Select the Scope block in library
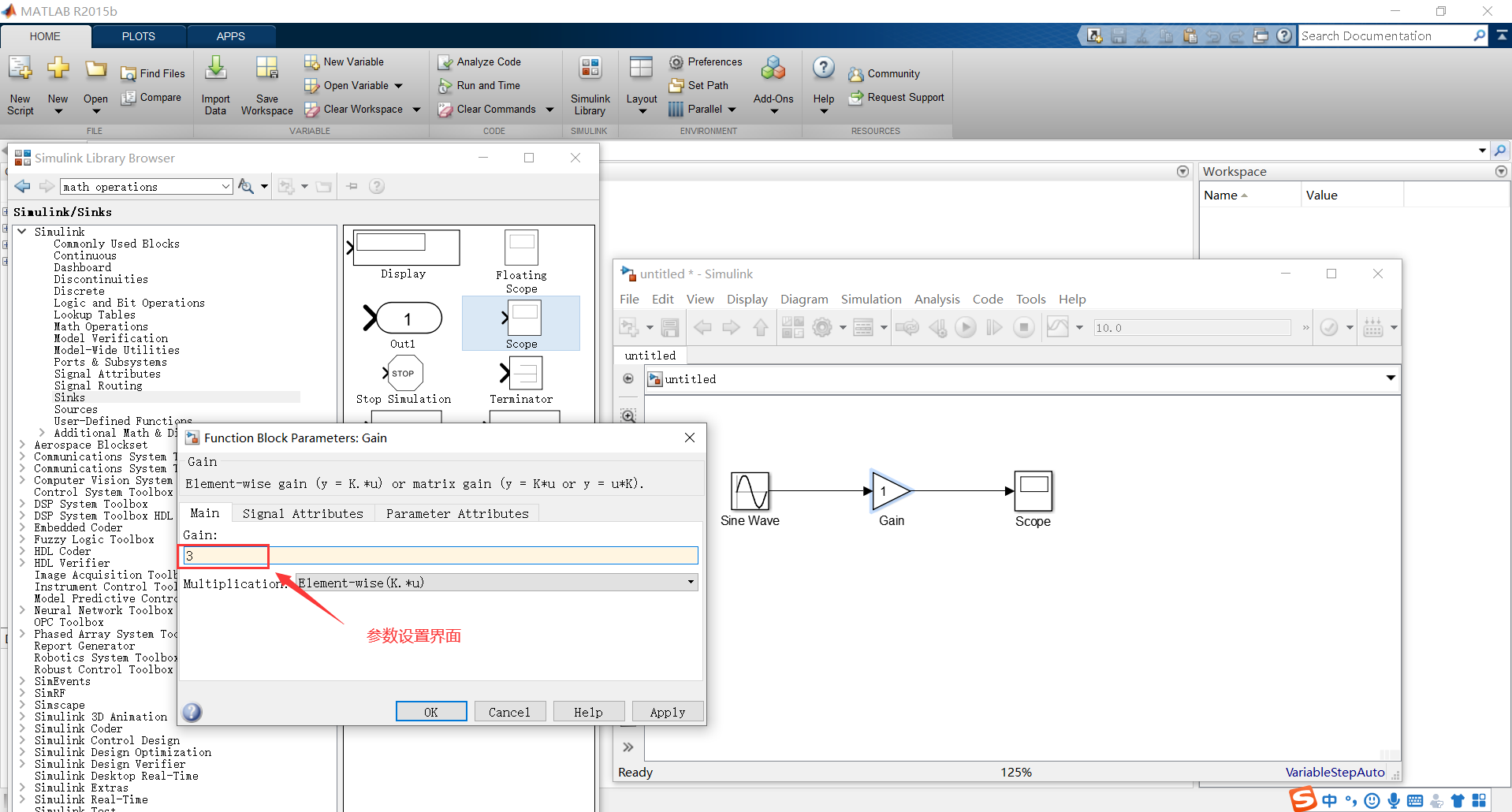The image size is (1512, 812). [x=522, y=323]
